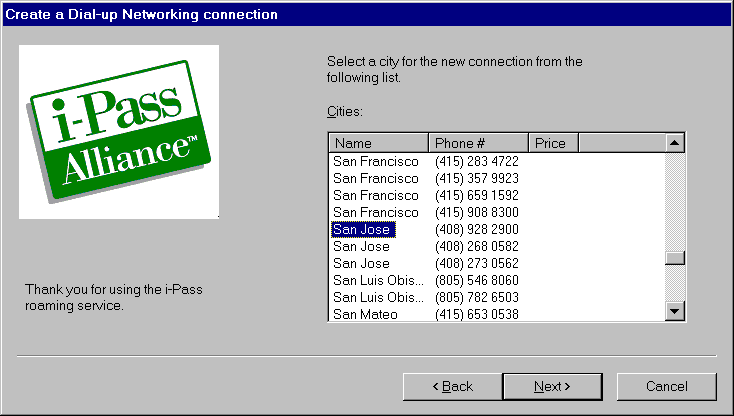Viewport: 734px width, 416px height.
Task: Pick San Francisco row with (415) 908 8300
Action: [375, 212]
